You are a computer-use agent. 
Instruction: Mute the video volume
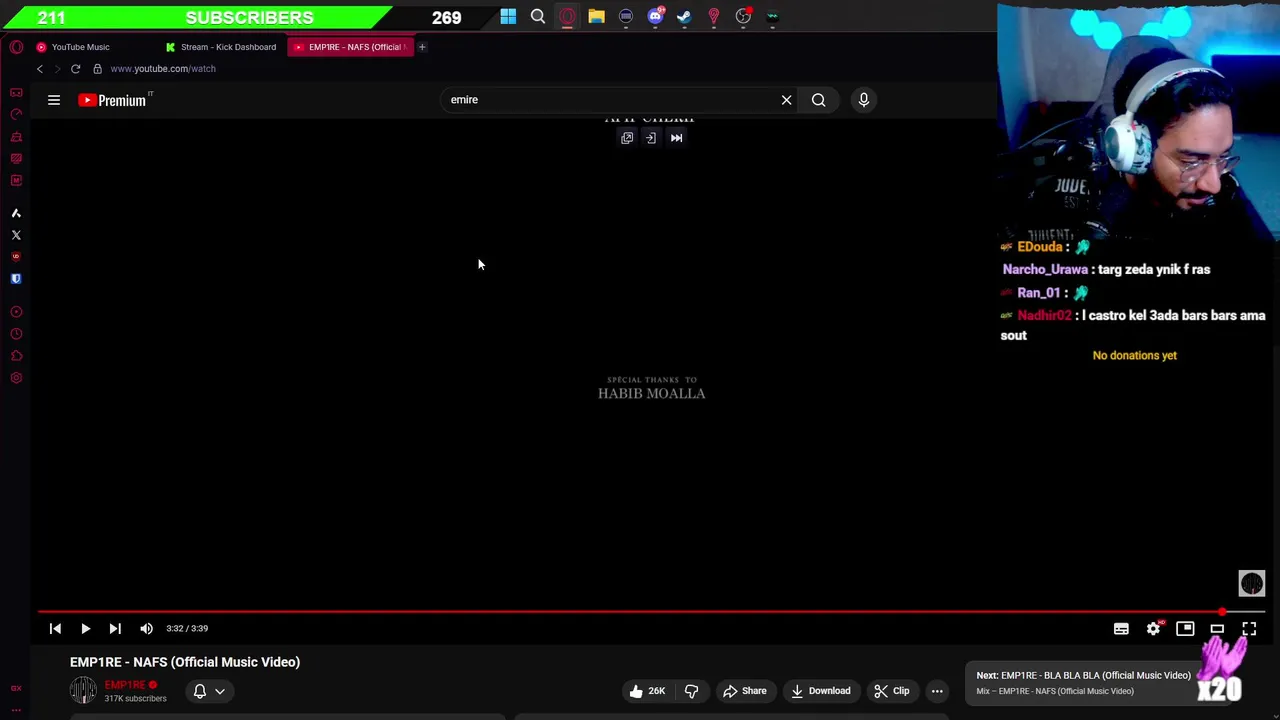(146, 628)
